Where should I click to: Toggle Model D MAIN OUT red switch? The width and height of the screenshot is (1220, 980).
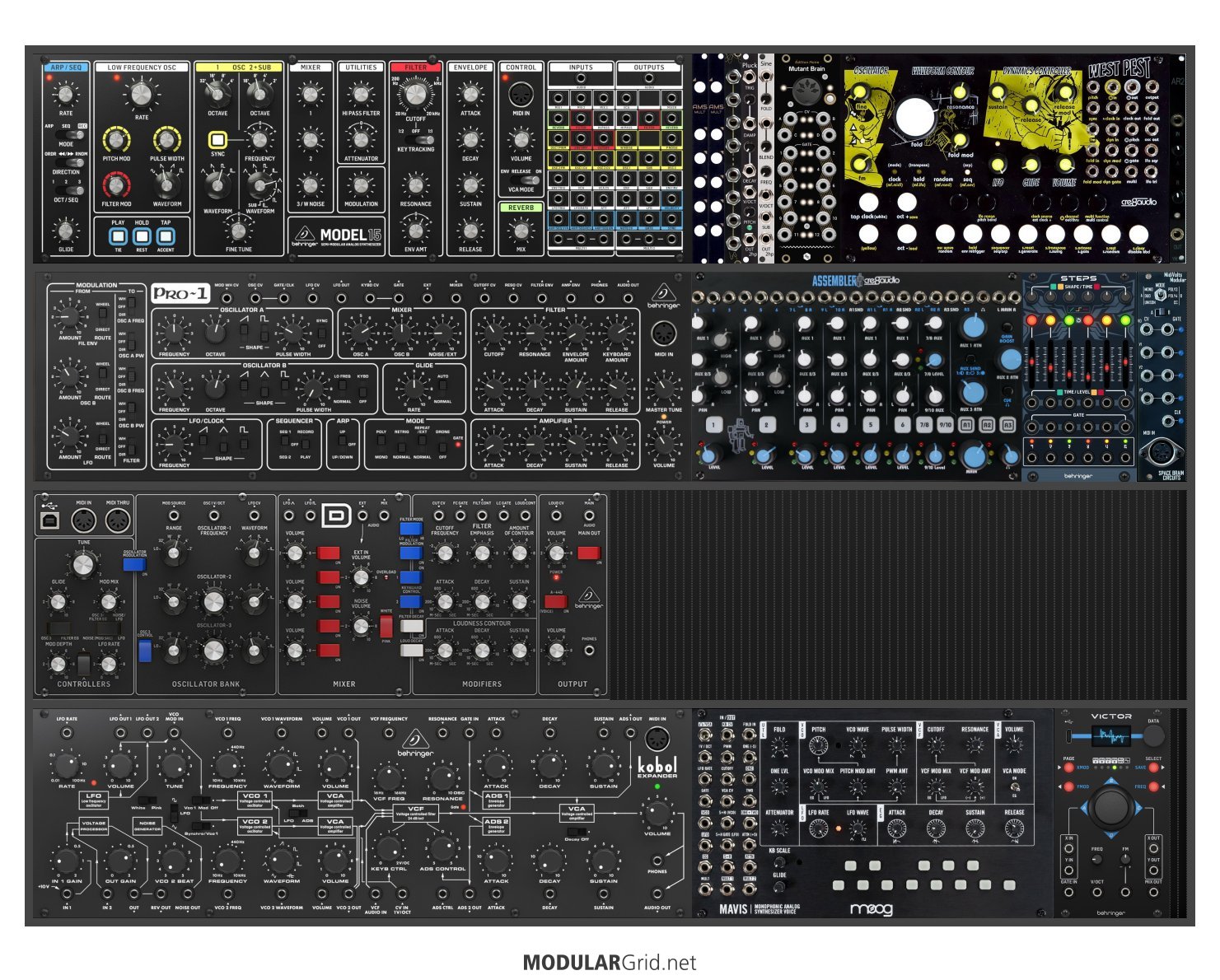[x=589, y=553]
